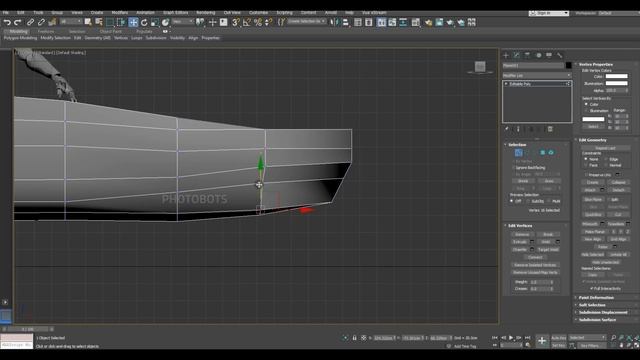
Task: Click the vertex Color swatch
Action: [616, 76]
